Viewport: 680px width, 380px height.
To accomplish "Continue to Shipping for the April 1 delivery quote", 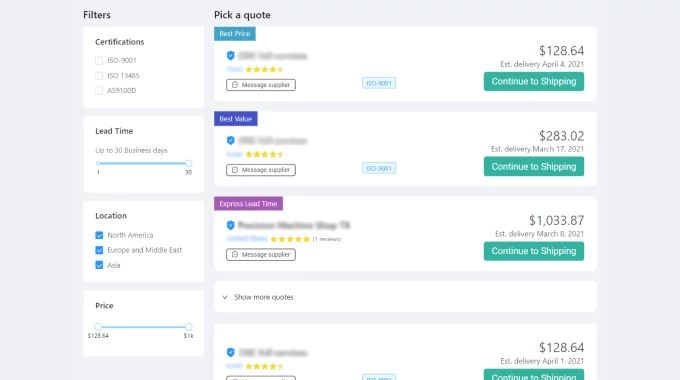I will click(x=534, y=375).
